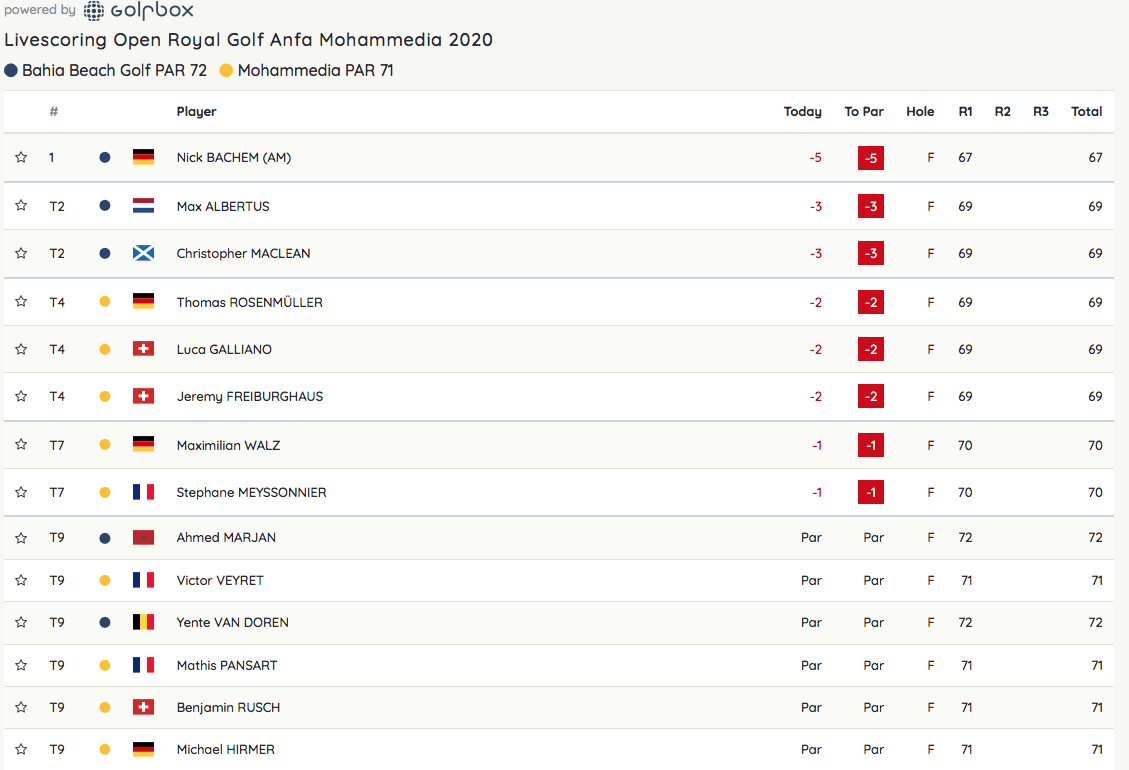Sort by the Today column header
This screenshot has height=770, width=1129.
pyautogui.click(x=803, y=112)
